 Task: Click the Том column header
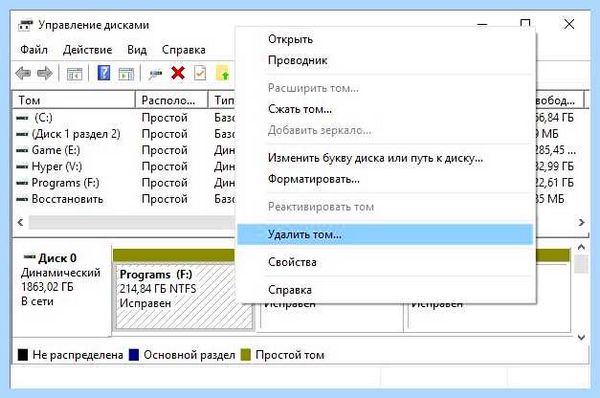(x=74, y=100)
